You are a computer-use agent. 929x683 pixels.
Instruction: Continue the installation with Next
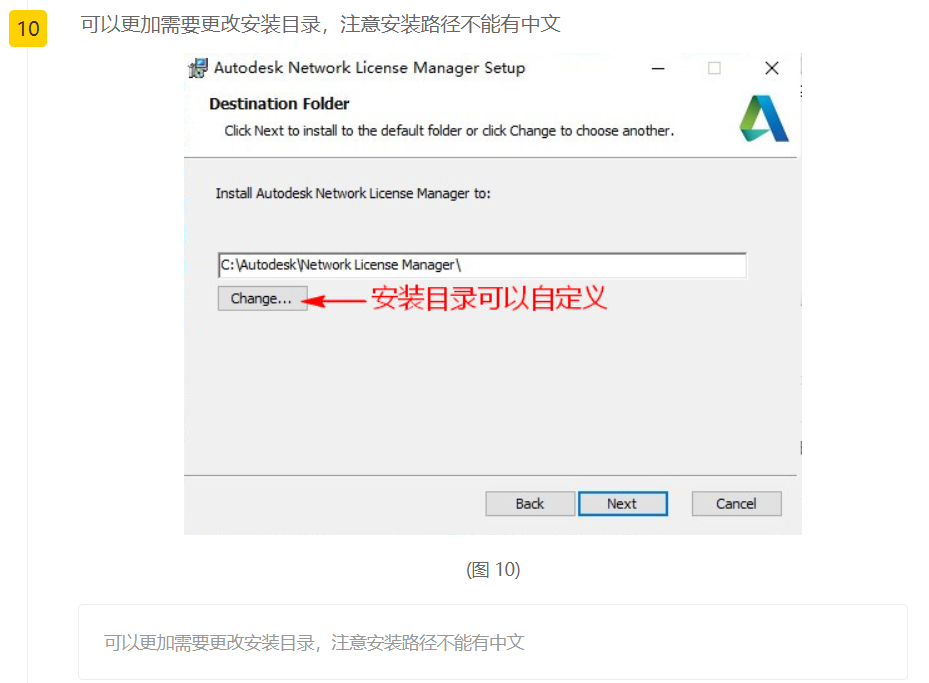click(x=623, y=504)
